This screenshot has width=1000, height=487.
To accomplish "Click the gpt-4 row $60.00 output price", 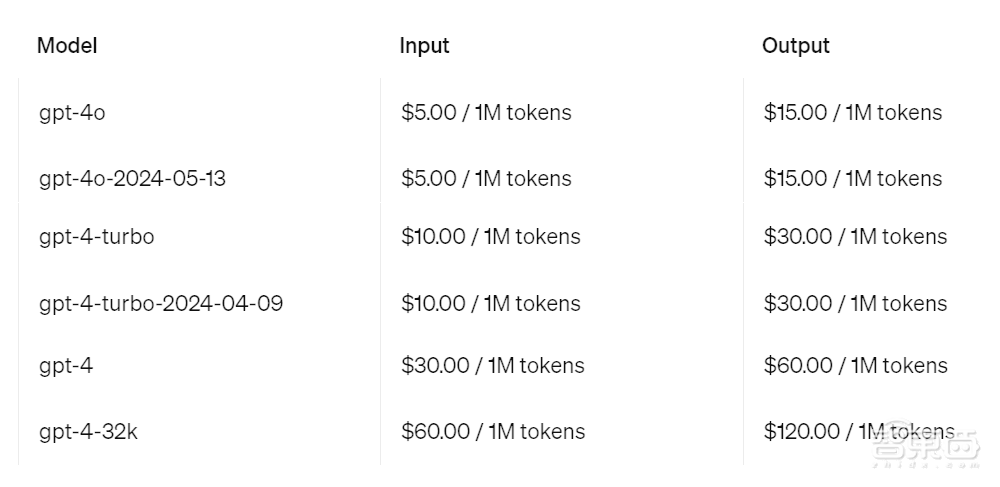I will tap(855, 366).
